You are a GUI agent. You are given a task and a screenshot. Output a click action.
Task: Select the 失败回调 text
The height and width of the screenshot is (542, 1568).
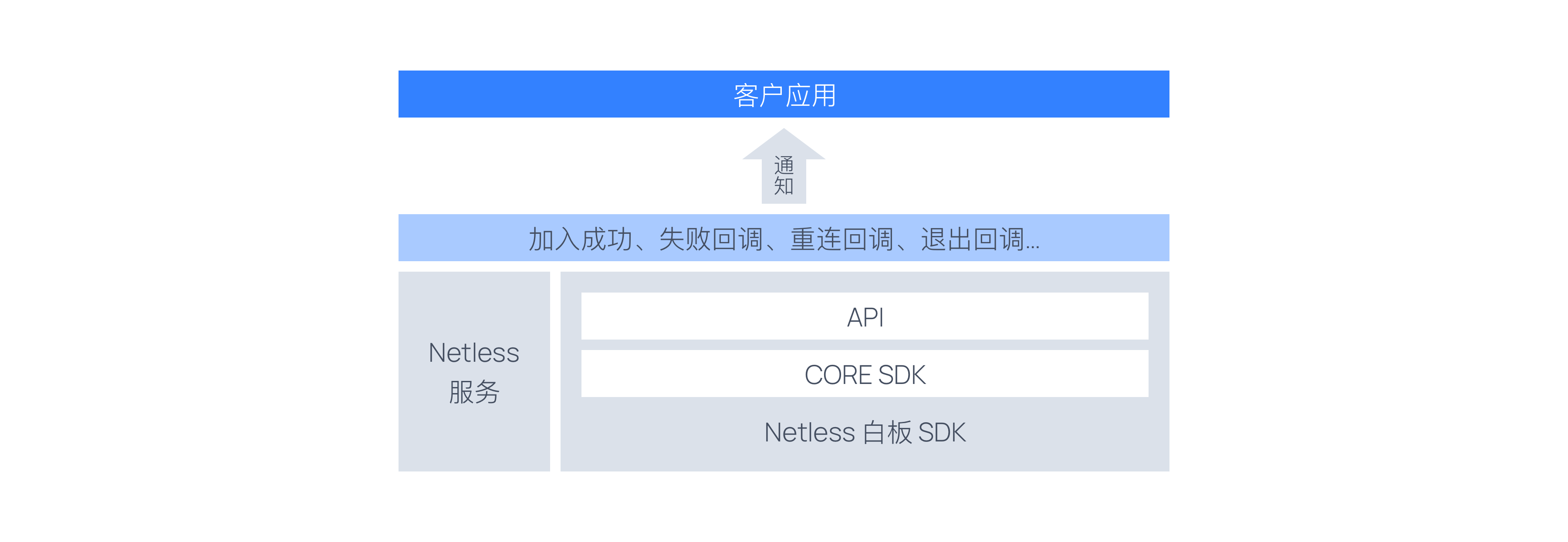click(711, 239)
